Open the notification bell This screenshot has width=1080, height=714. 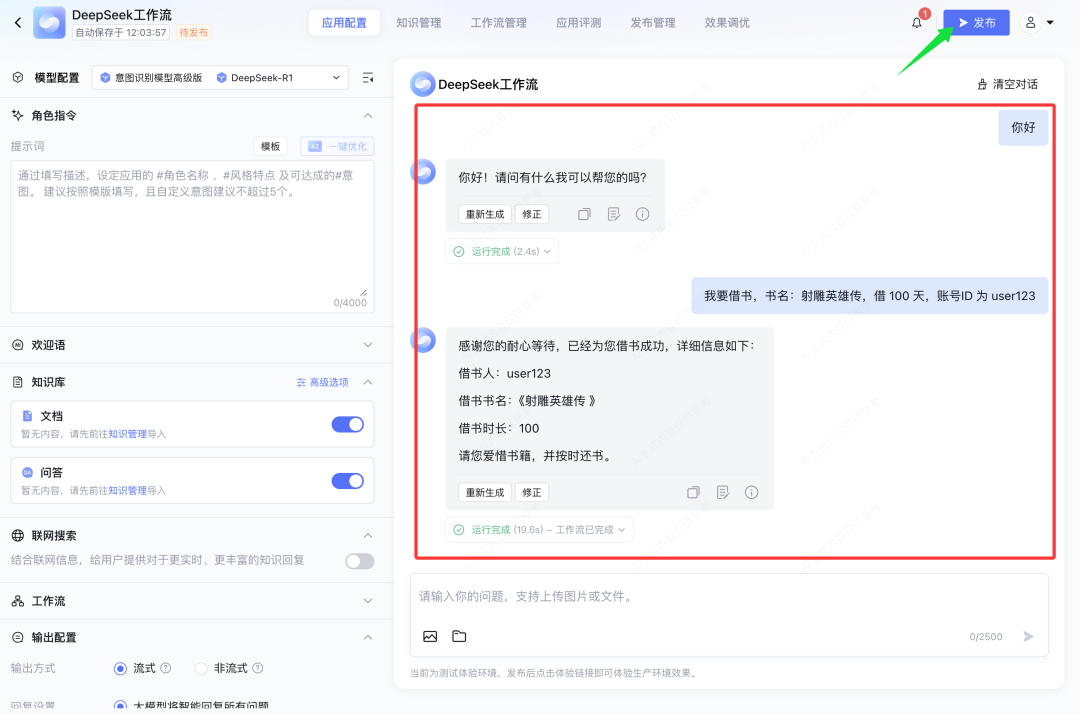coord(917,23)
